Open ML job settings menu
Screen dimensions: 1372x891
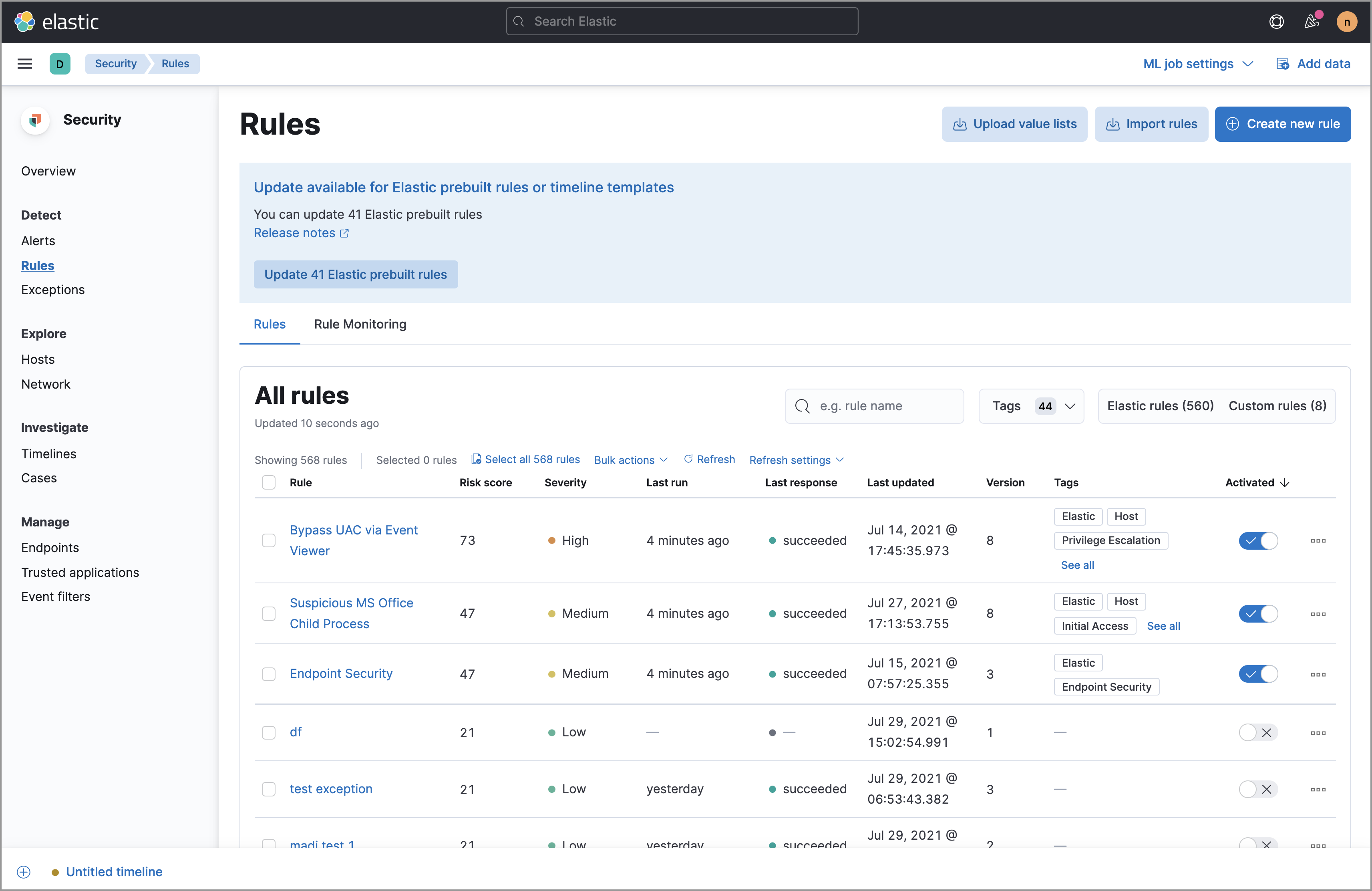[x=1198, y=63]
